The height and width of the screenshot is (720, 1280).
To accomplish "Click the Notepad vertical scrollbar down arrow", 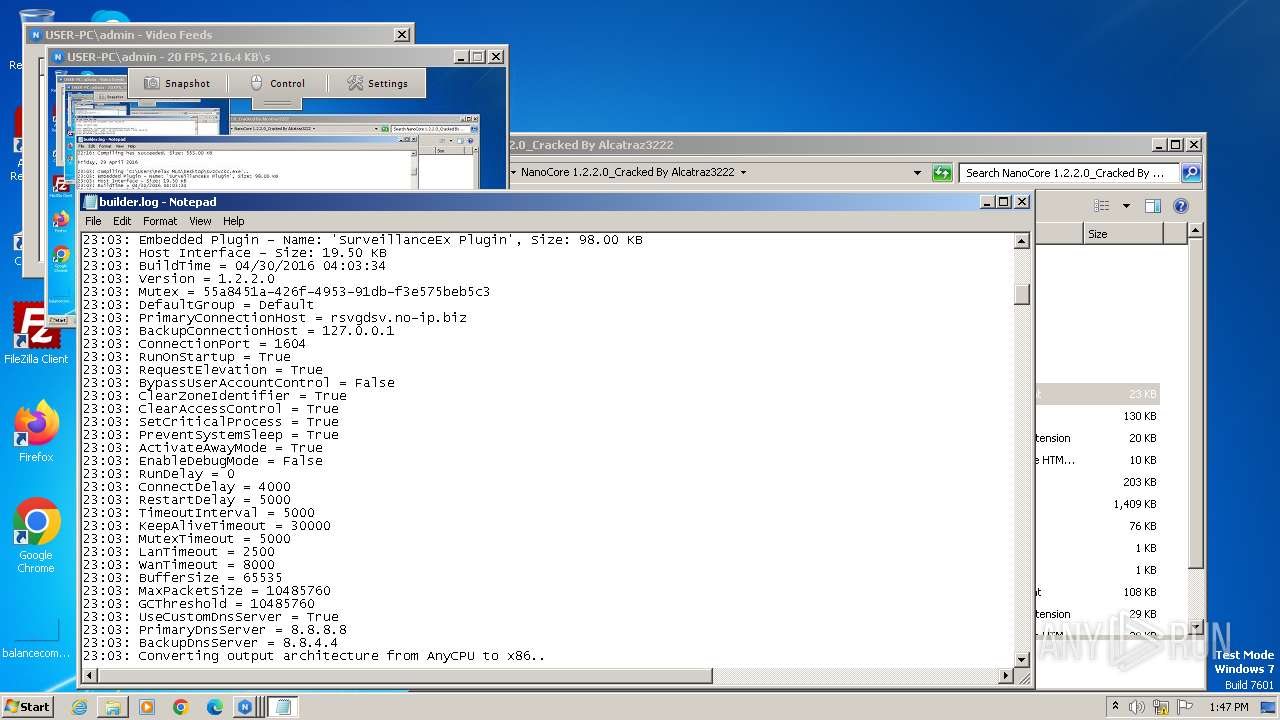I will pos(1022,659).
